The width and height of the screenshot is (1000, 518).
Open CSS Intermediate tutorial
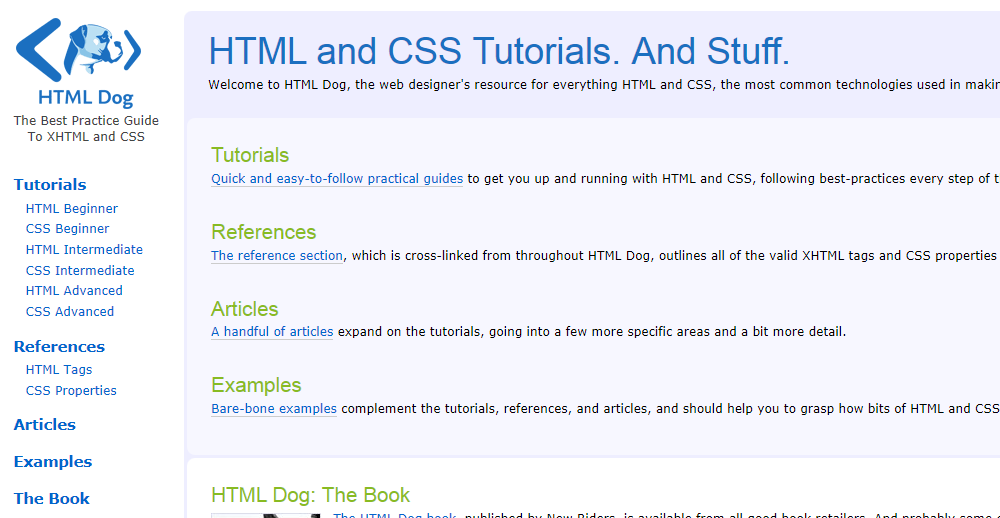80,270
